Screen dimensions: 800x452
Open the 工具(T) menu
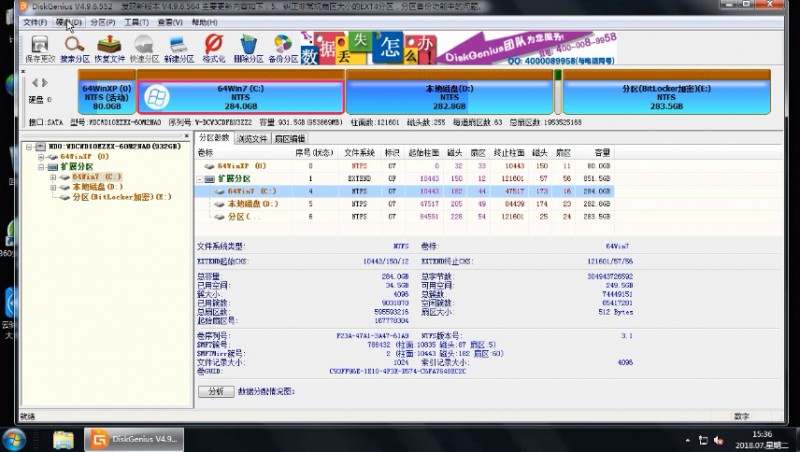[x=136, y=22]
